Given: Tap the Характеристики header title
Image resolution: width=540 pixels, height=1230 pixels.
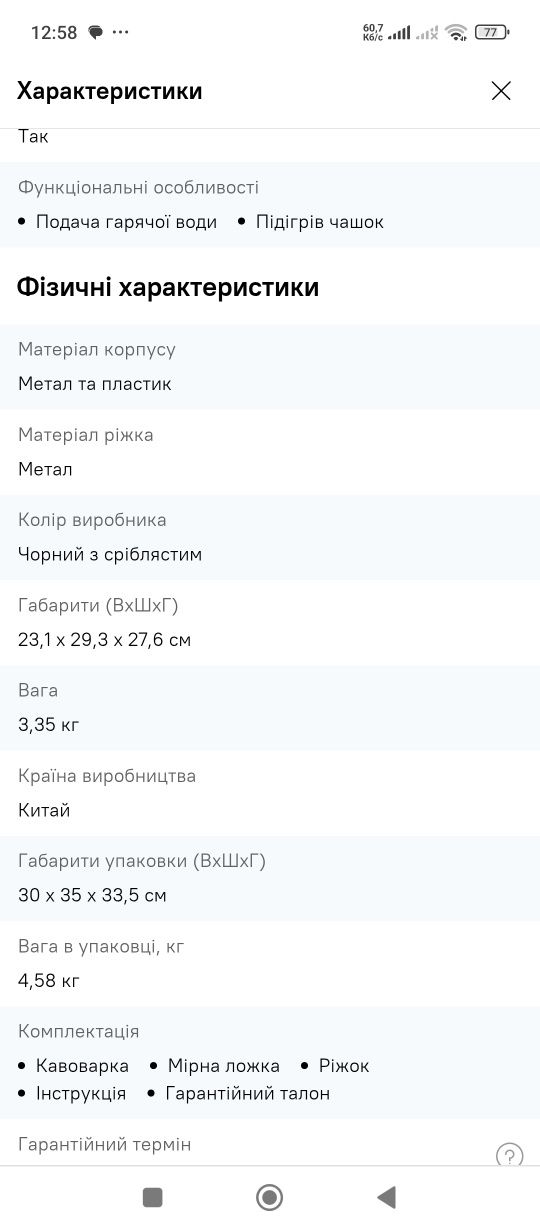Looking at the screenshot, I should [110, 91].
